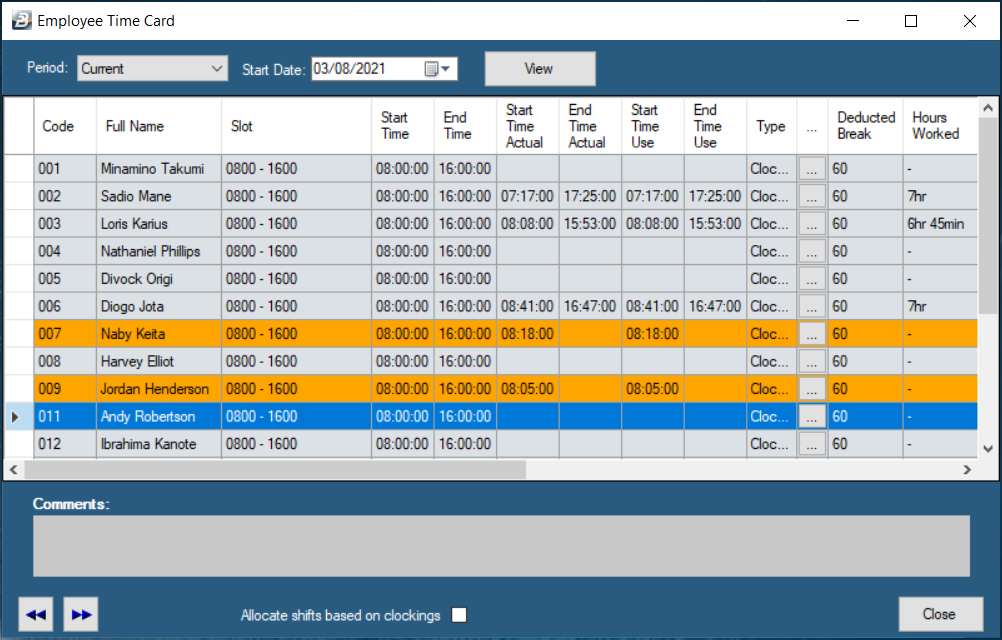The width and height of the screenshot is (1002, 640).
Task: Click the vertical scrollbar thumb
Action: 988,215
